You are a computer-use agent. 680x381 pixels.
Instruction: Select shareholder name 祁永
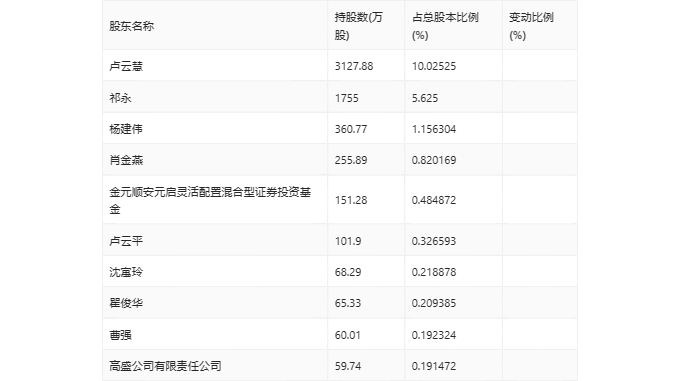[120, 98]
